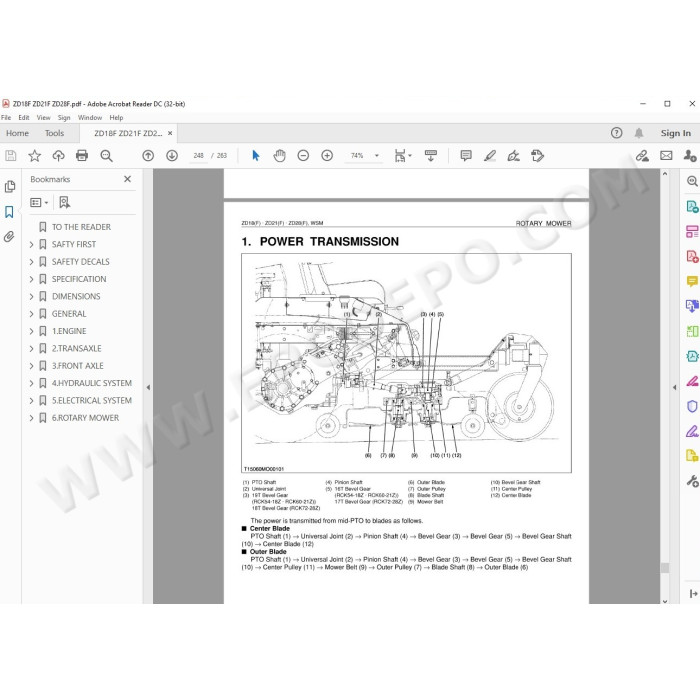Click the Stamp tool icon

(538, 155)
